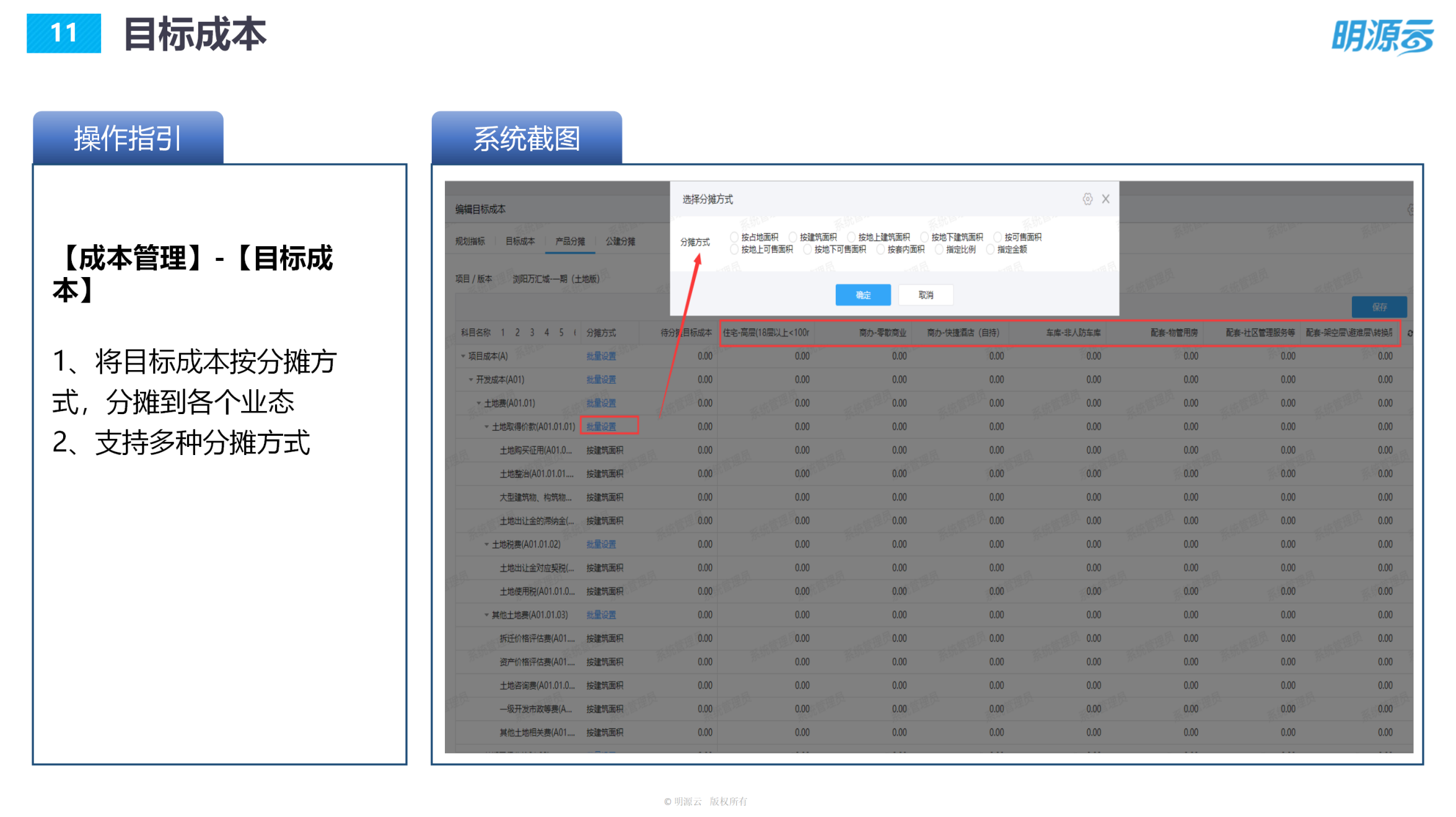1456x817 pixels.
Task: Click column level number 5 in the table header
Action: pyautogui.click(x=561, y=332)
